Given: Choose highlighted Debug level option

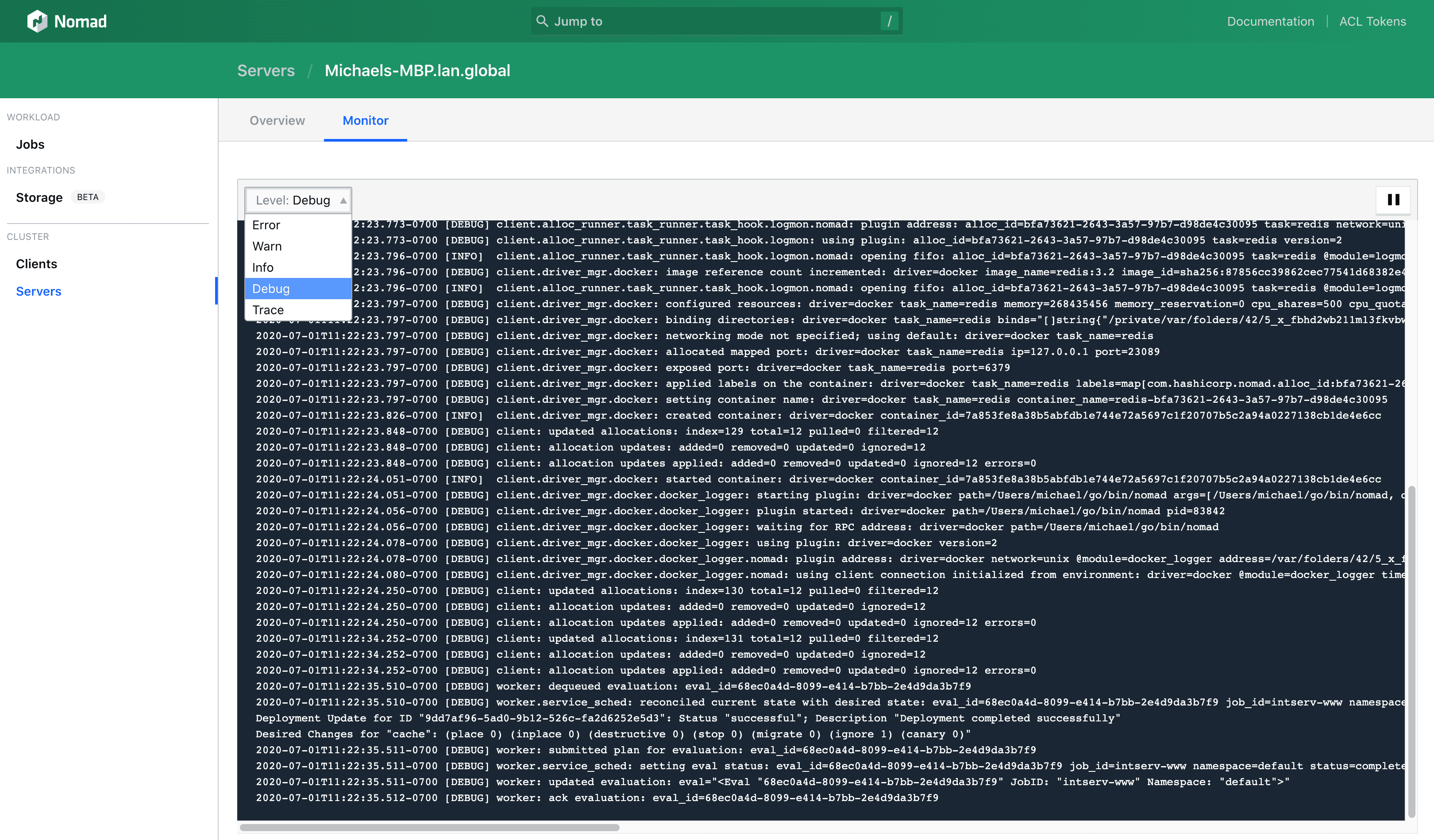Looking at the screenshot, I should pos(271,289).
